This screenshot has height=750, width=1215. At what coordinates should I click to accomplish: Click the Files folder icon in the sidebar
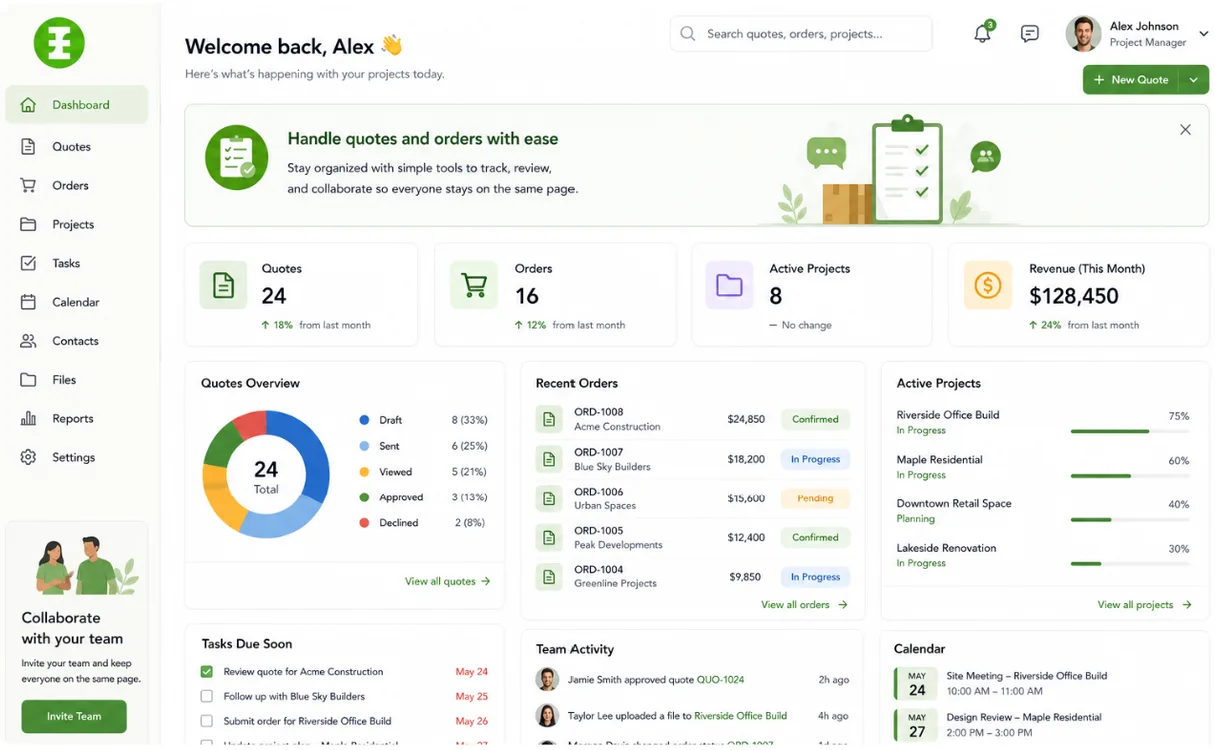(28, 380)
